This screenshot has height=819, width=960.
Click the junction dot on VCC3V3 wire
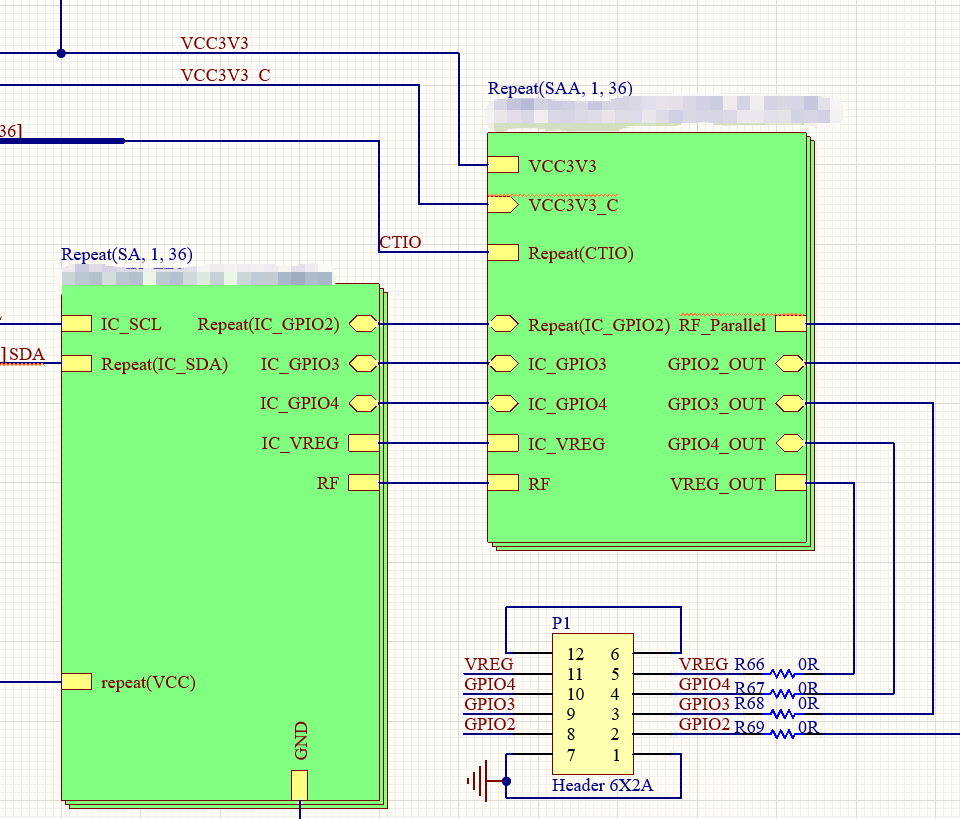pos(61,53)
